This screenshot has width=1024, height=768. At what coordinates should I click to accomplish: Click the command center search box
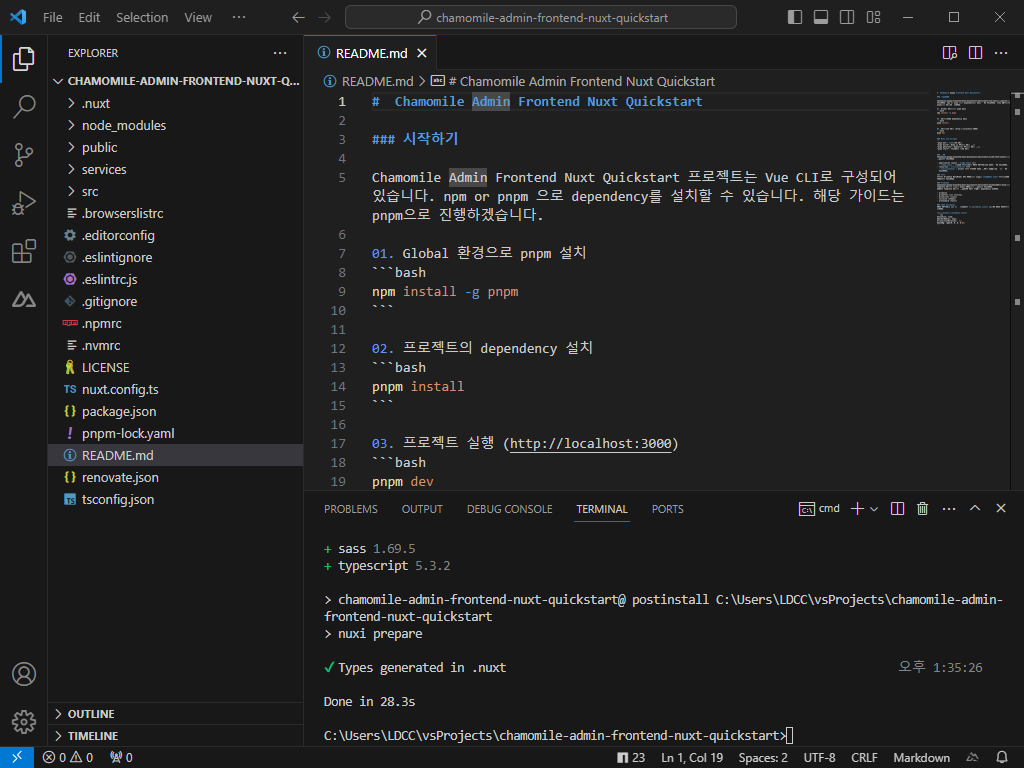point(541,17)
